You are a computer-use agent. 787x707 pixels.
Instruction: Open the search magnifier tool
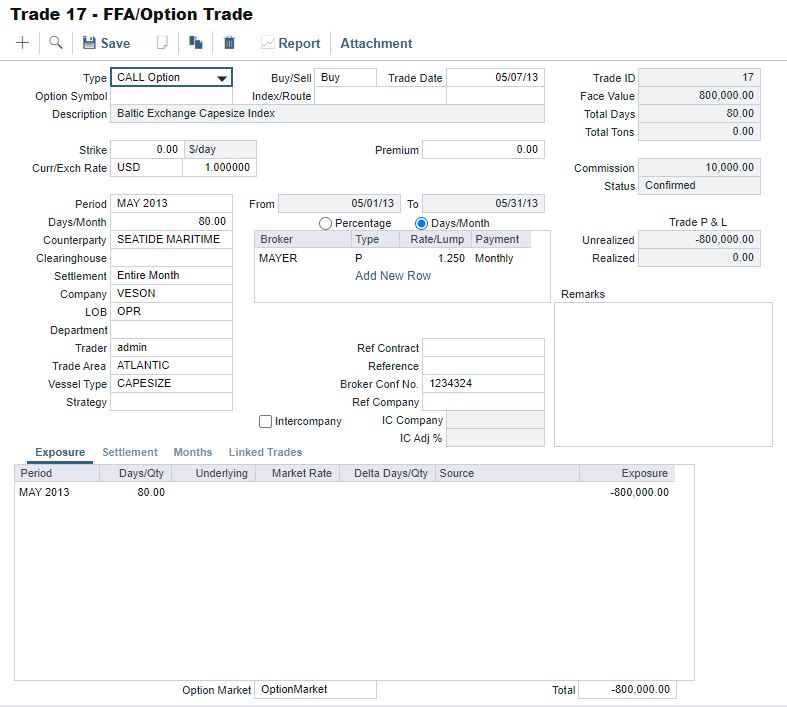(x=56, y=43)
